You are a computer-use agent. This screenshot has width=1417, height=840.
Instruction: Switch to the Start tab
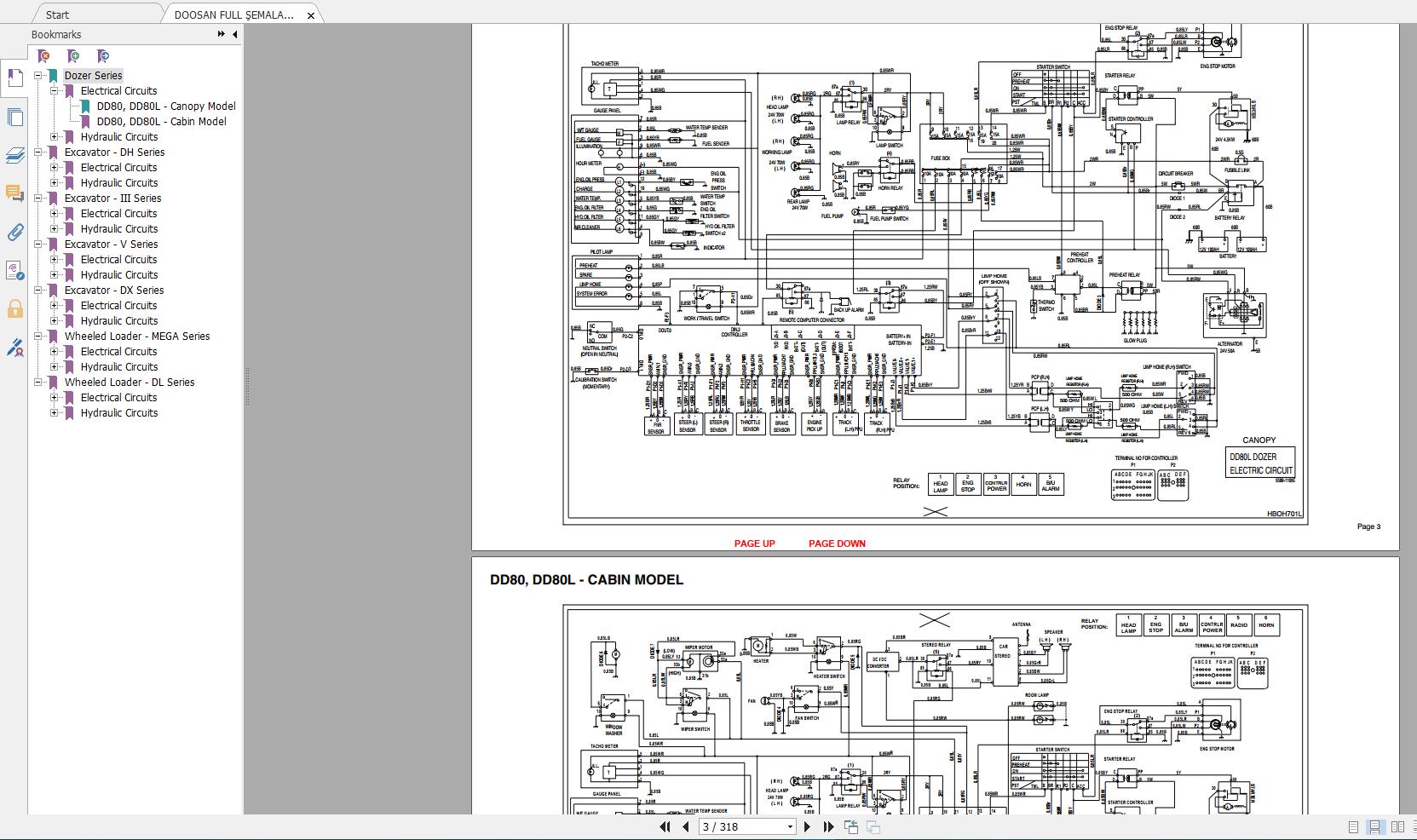click(56, 14)
